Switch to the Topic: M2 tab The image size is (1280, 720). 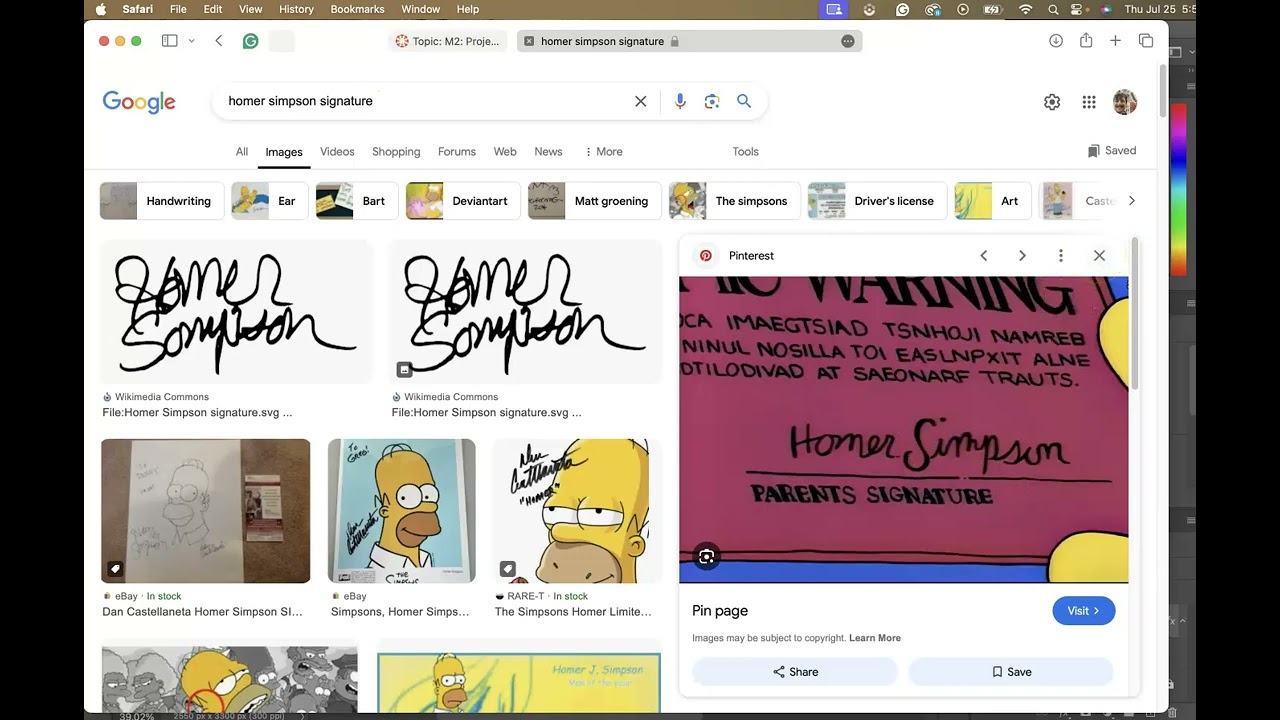pyautogui.click(x=448, y=41)
